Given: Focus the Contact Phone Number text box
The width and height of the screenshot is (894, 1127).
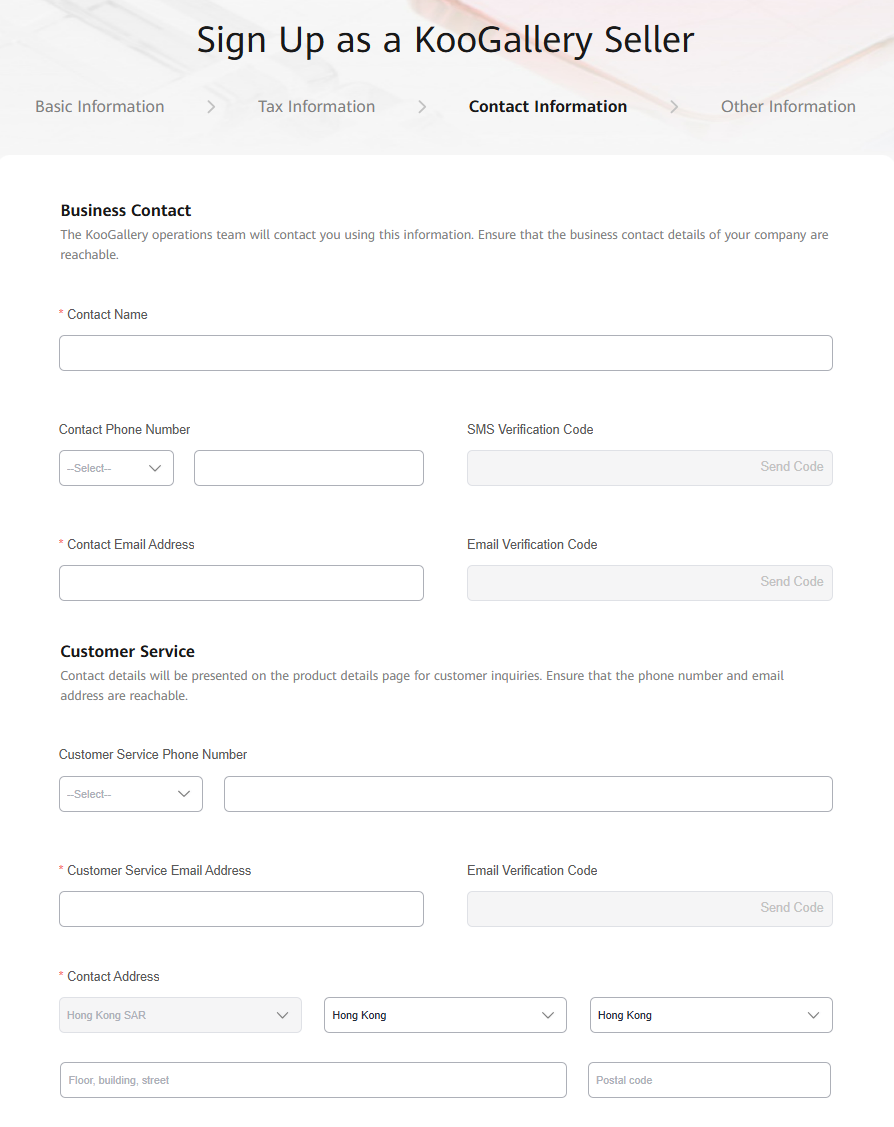Looking at the screenshot, I should pos(309,468).
